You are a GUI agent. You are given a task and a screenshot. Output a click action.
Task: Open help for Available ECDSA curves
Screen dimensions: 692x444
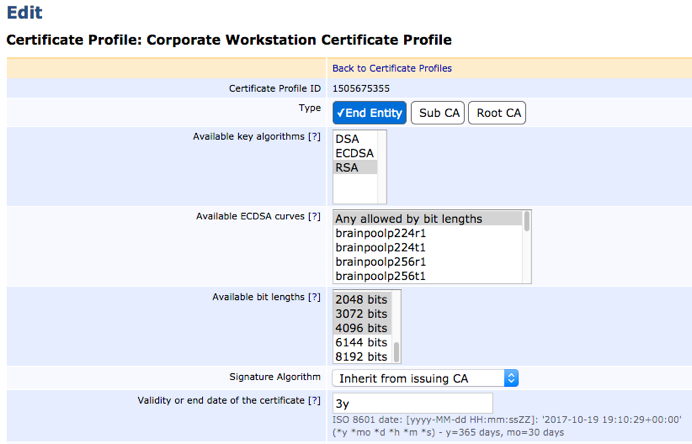314,216
